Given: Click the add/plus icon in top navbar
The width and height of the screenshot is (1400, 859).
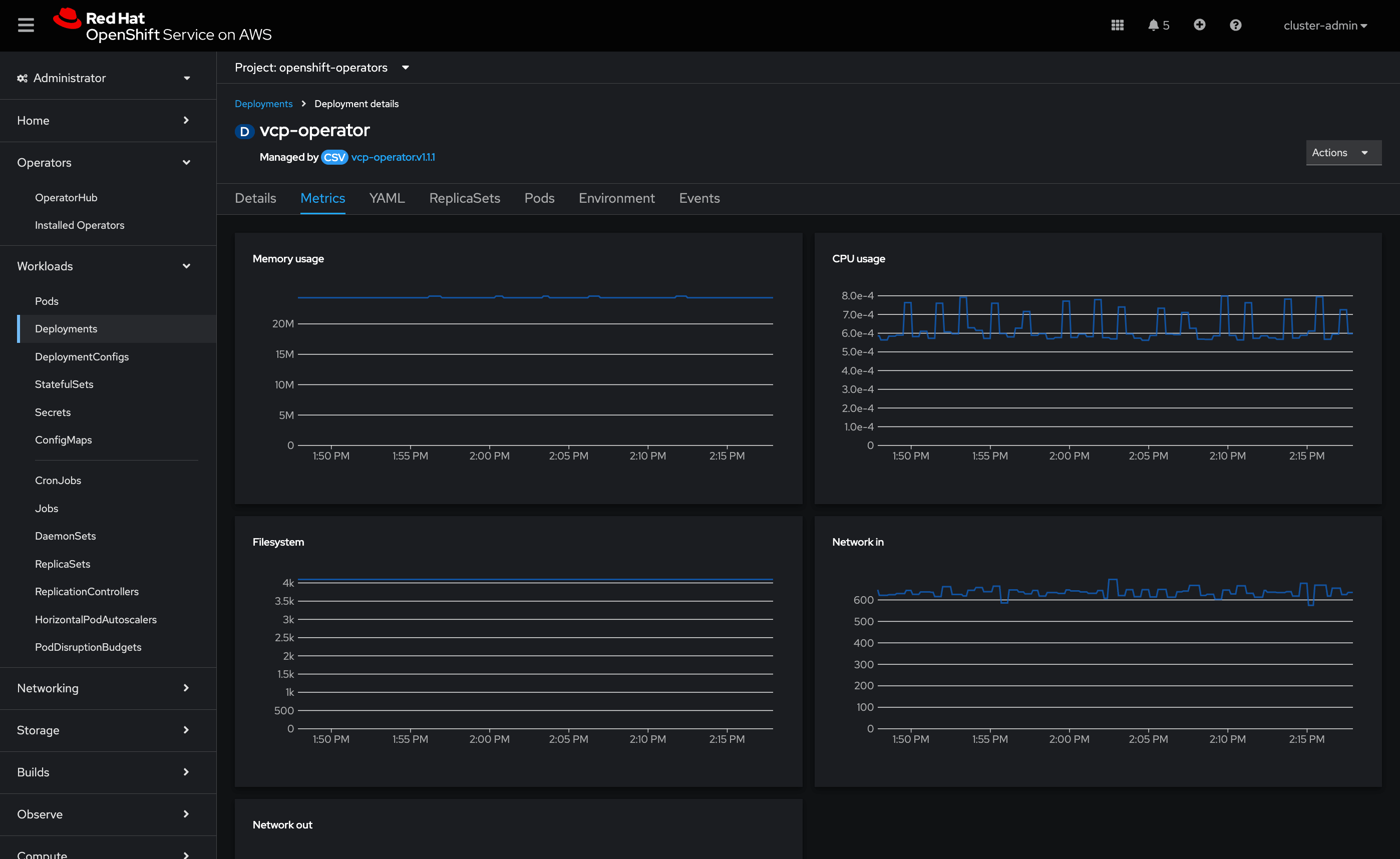Looking at the screenshot, I should 1199,25.
